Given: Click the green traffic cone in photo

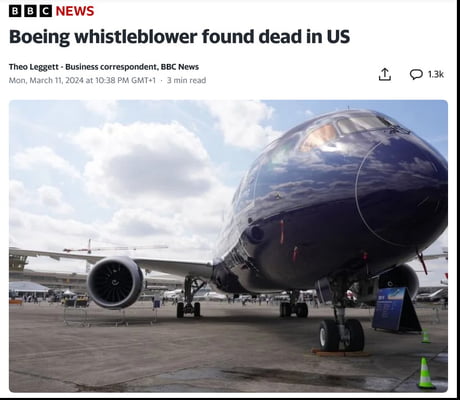Looking at the screenshot, I should point(426,373).
